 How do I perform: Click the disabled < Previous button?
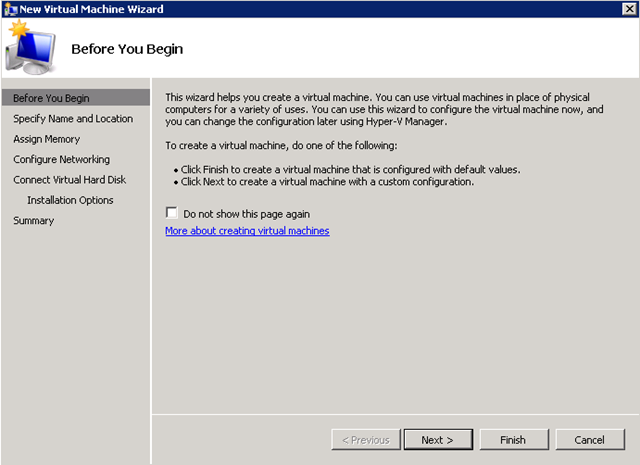click(366, 440)
